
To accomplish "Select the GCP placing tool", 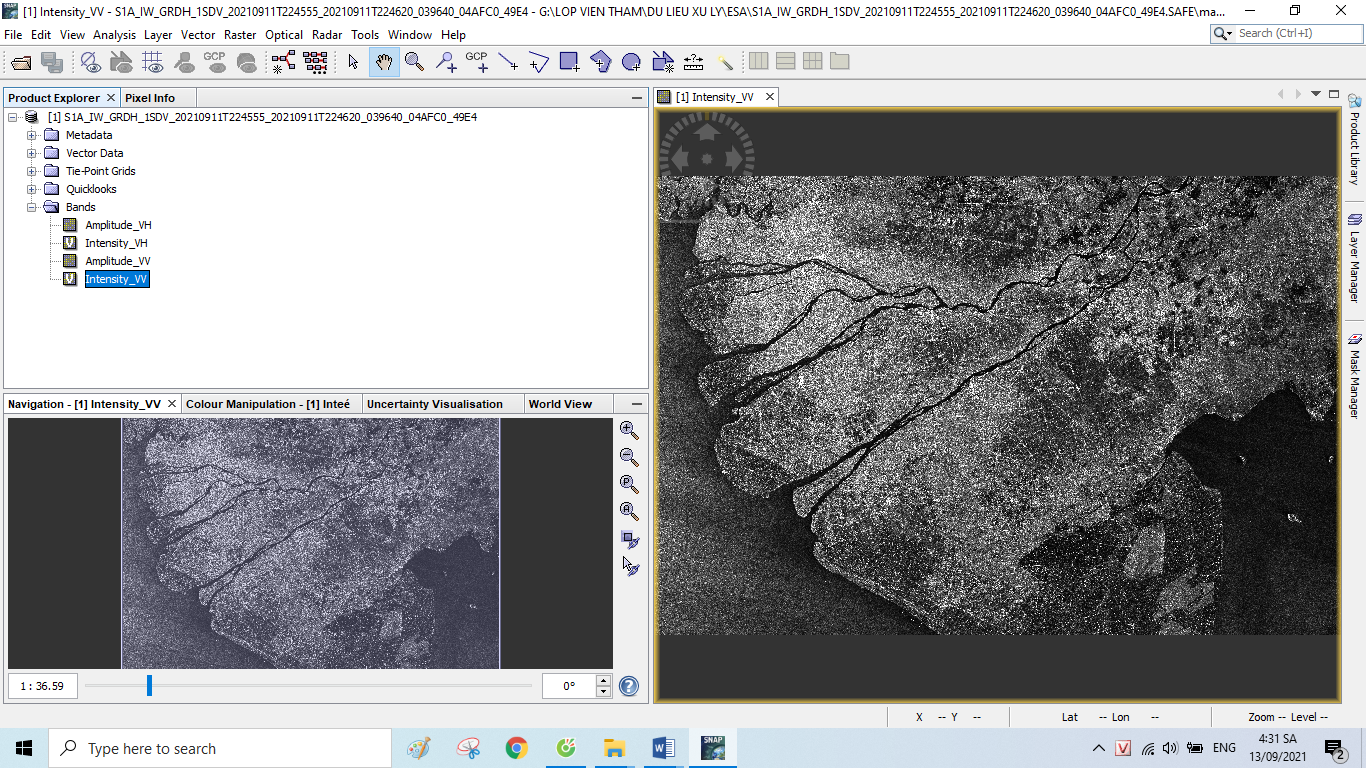I will pos(477,62).
